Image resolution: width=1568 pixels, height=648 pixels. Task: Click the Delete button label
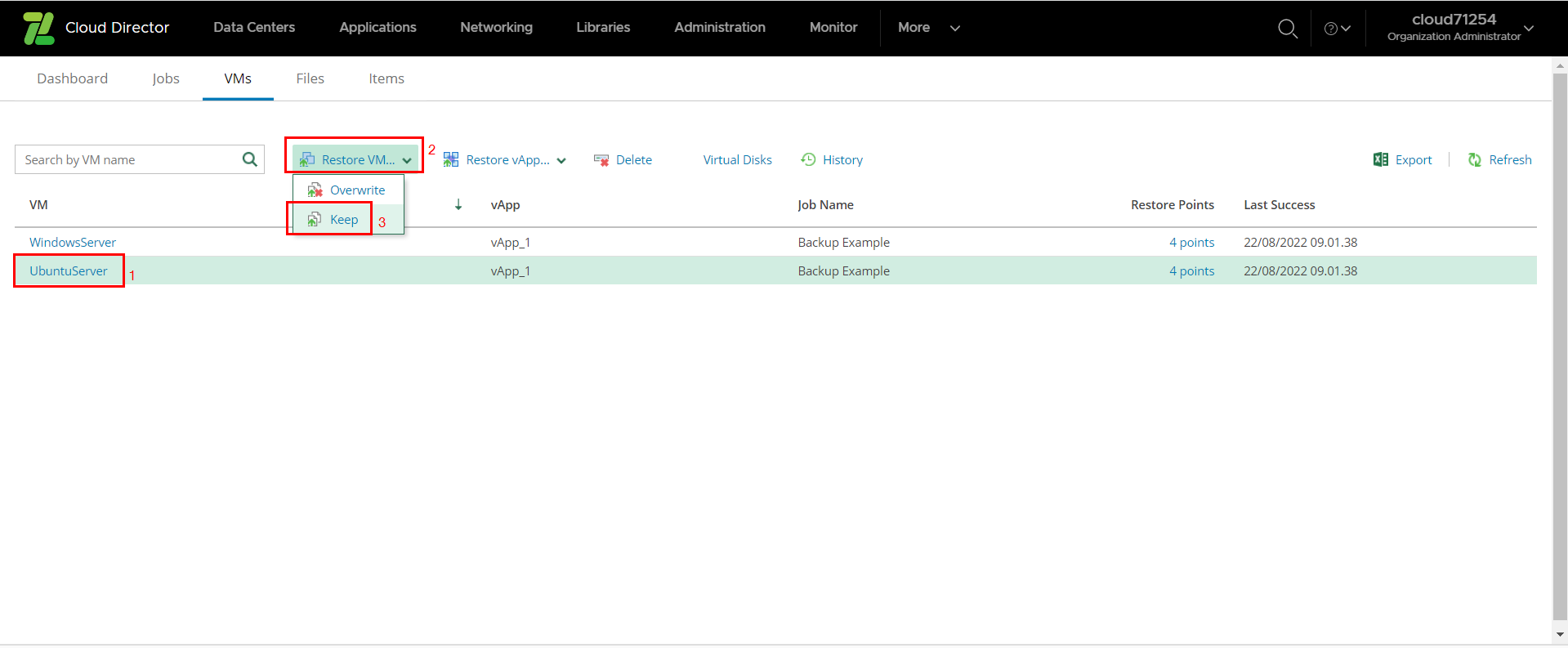point(634,160)
